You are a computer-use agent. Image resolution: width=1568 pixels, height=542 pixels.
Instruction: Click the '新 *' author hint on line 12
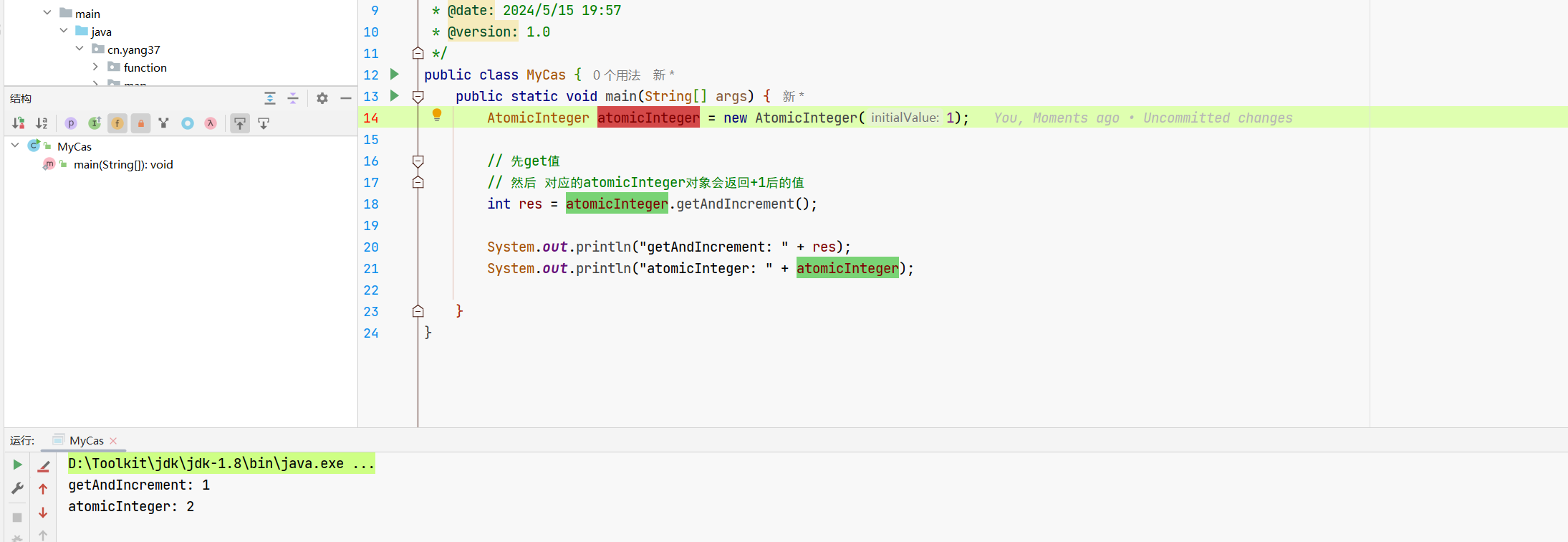point(663,75)
